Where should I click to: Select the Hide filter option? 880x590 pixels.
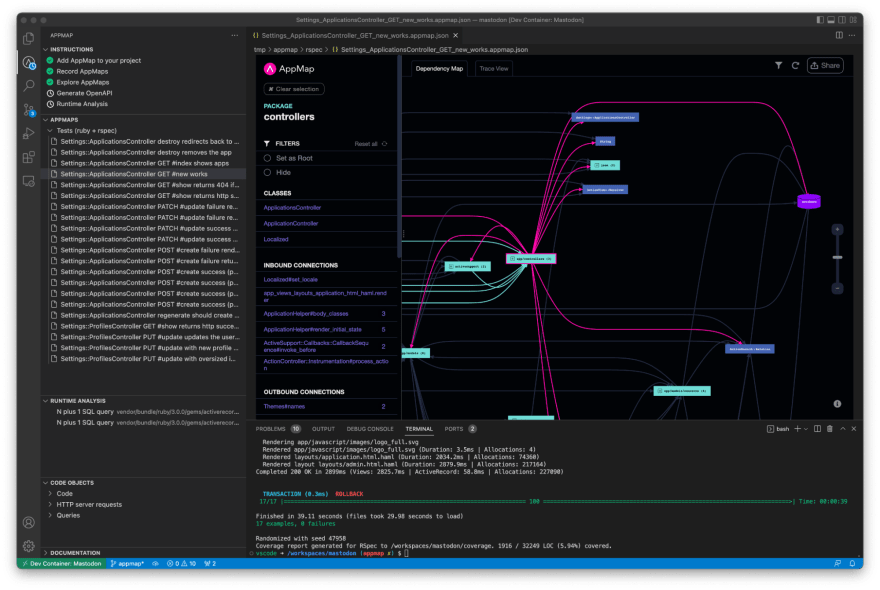pyautogui.click(x=277, y=173)
